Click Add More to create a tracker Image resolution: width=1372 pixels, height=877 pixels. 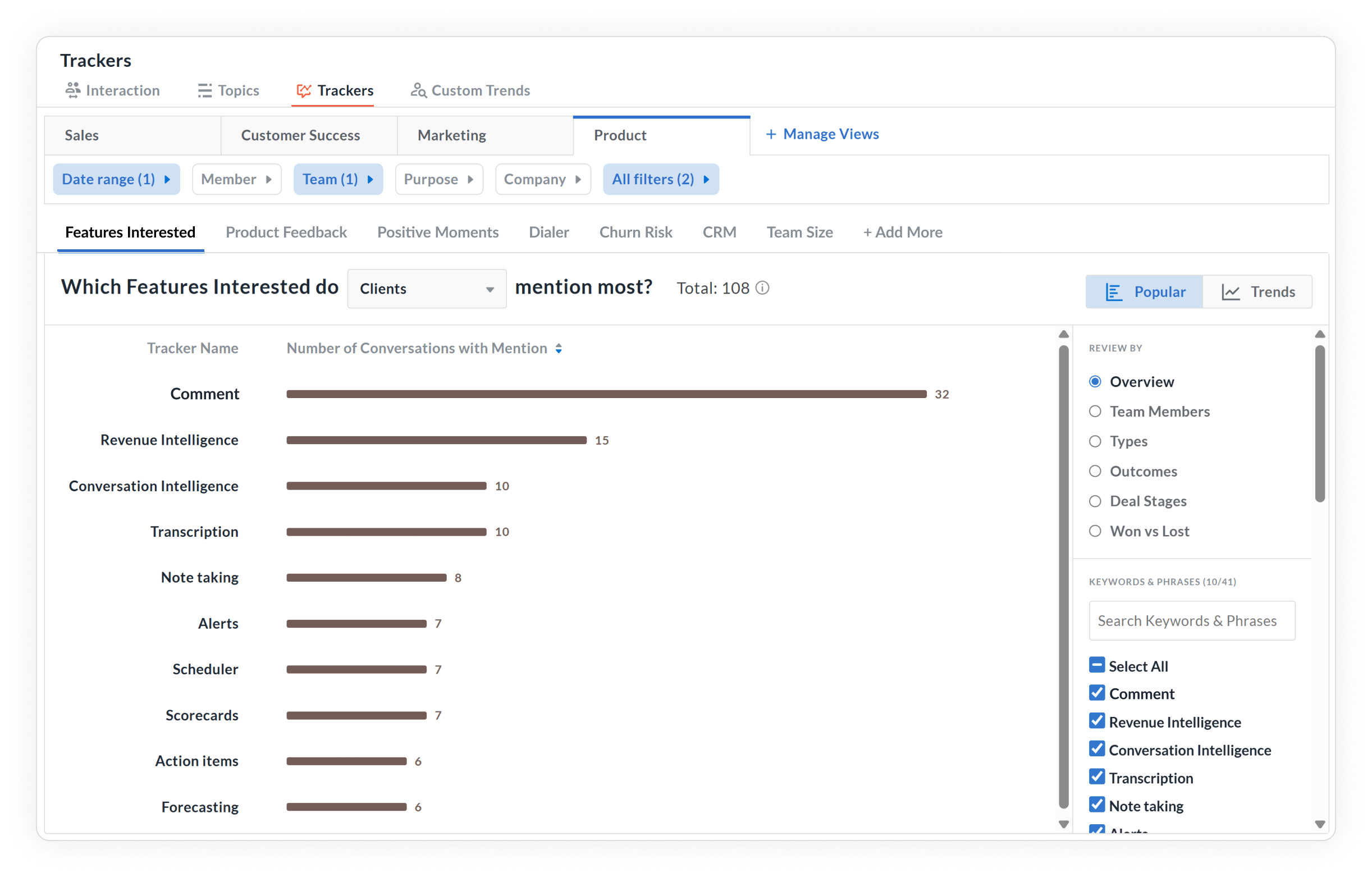[x=902, y=232]
